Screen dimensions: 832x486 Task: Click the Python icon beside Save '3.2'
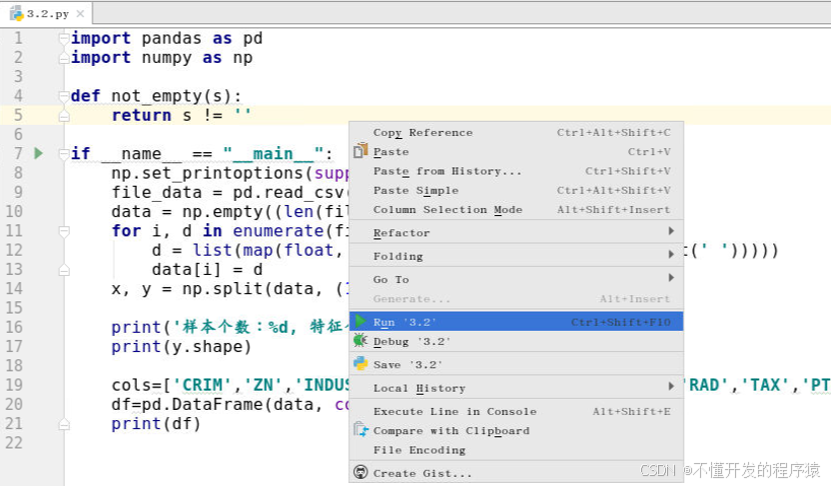click(361, 363)
